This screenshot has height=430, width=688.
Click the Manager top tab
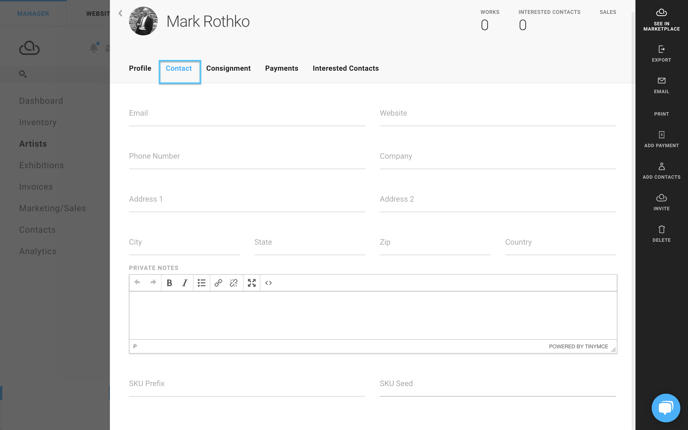pos(33,14)
